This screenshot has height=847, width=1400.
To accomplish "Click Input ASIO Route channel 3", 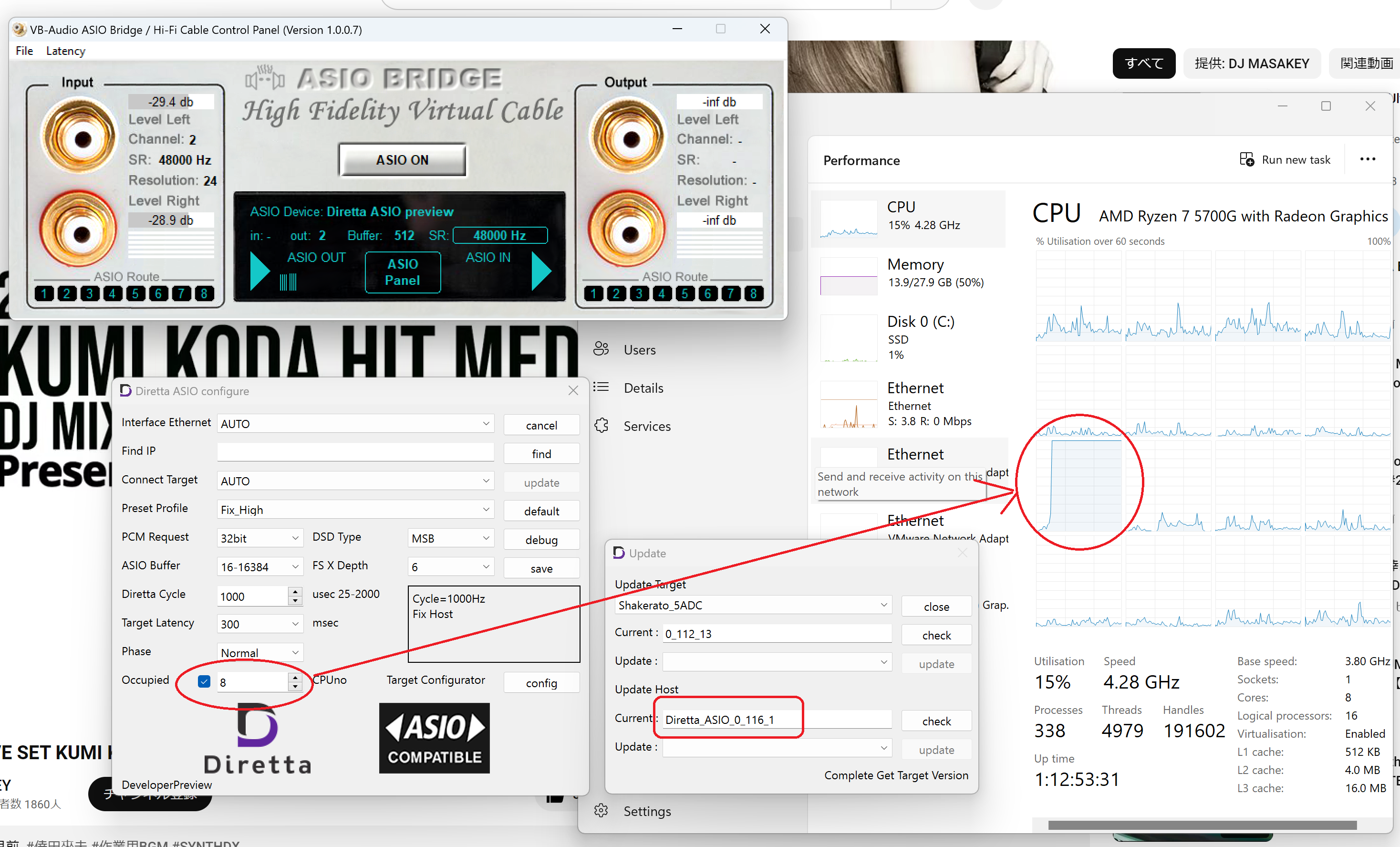I will click(89, 294).
